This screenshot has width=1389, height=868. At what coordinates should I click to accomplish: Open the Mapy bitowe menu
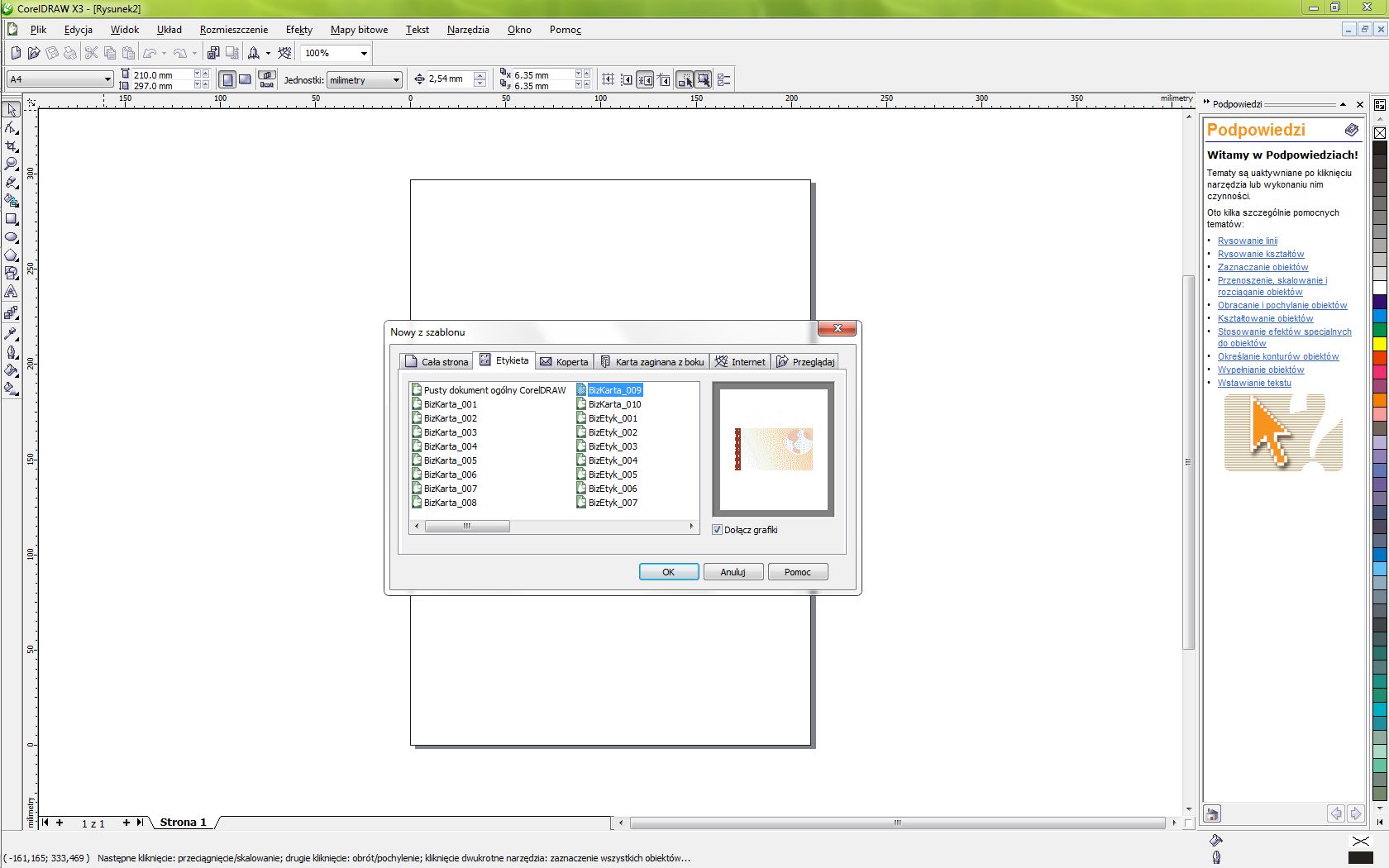click(x=359, y=30)
